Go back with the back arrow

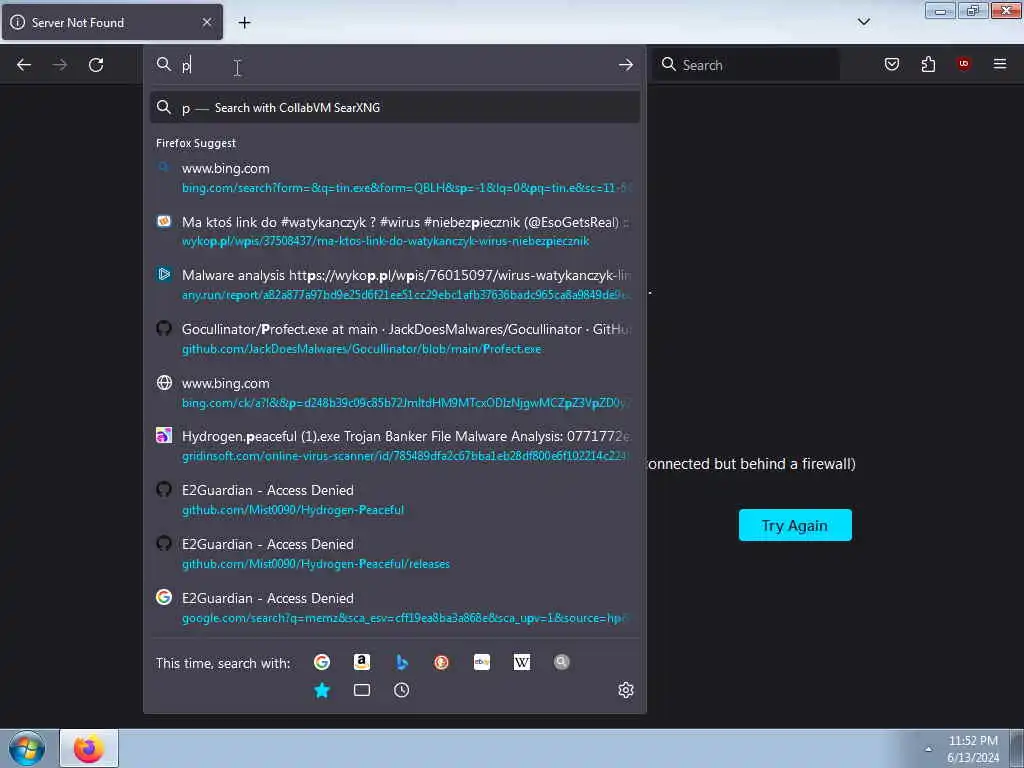24,65
